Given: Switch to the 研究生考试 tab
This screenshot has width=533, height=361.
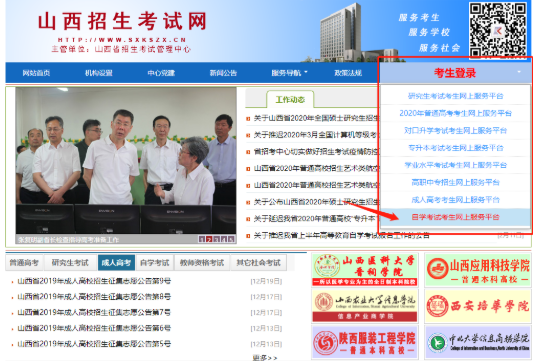Looking at the screenshot, I should 70,263.
